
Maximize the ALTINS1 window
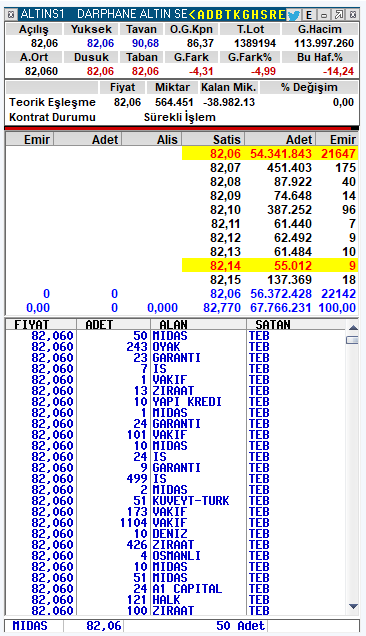click(338, 15)
